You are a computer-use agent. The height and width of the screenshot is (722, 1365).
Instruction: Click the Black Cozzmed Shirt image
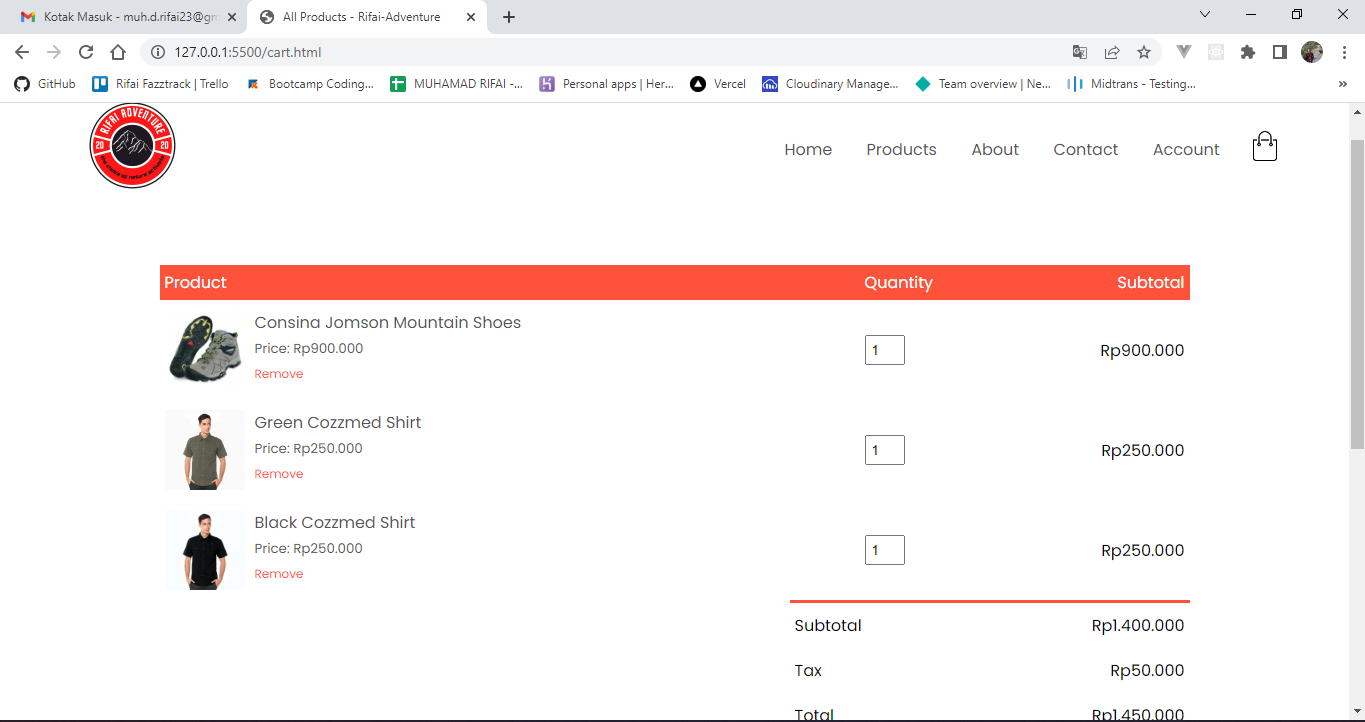point(205,550)
